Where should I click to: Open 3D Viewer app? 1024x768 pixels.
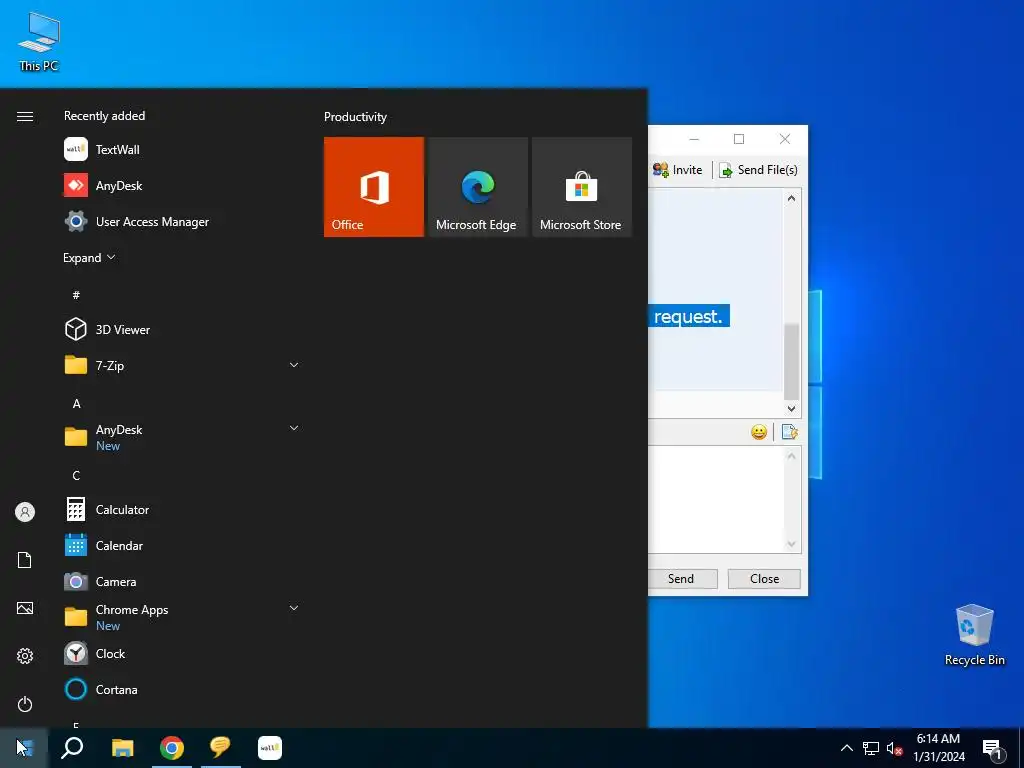coord(183,329)
